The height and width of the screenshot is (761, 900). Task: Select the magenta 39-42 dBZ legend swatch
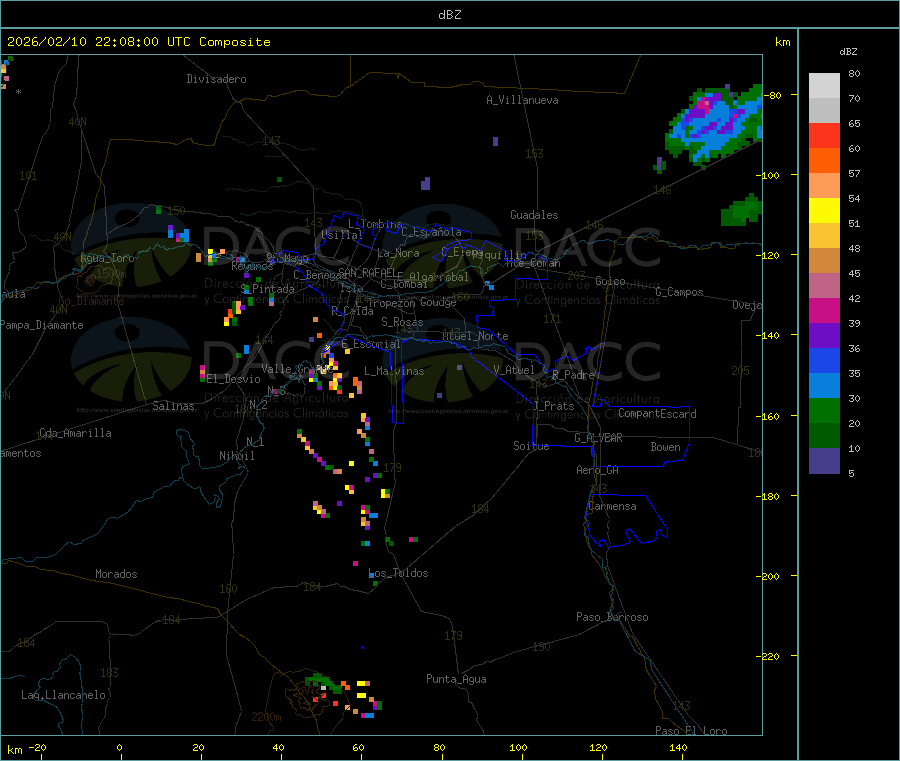click(824, 310)
